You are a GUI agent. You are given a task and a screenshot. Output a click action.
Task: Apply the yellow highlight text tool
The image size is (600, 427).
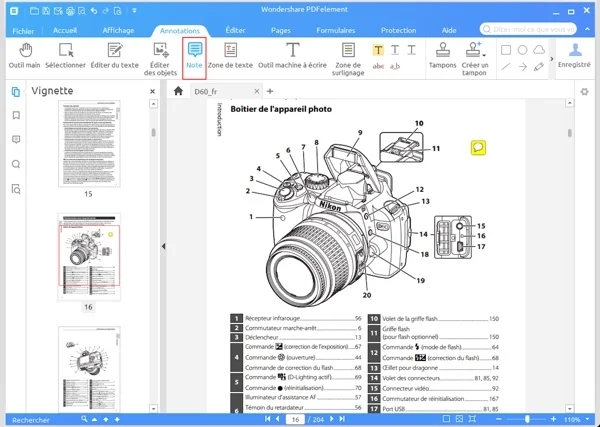(x=378, y=50)
